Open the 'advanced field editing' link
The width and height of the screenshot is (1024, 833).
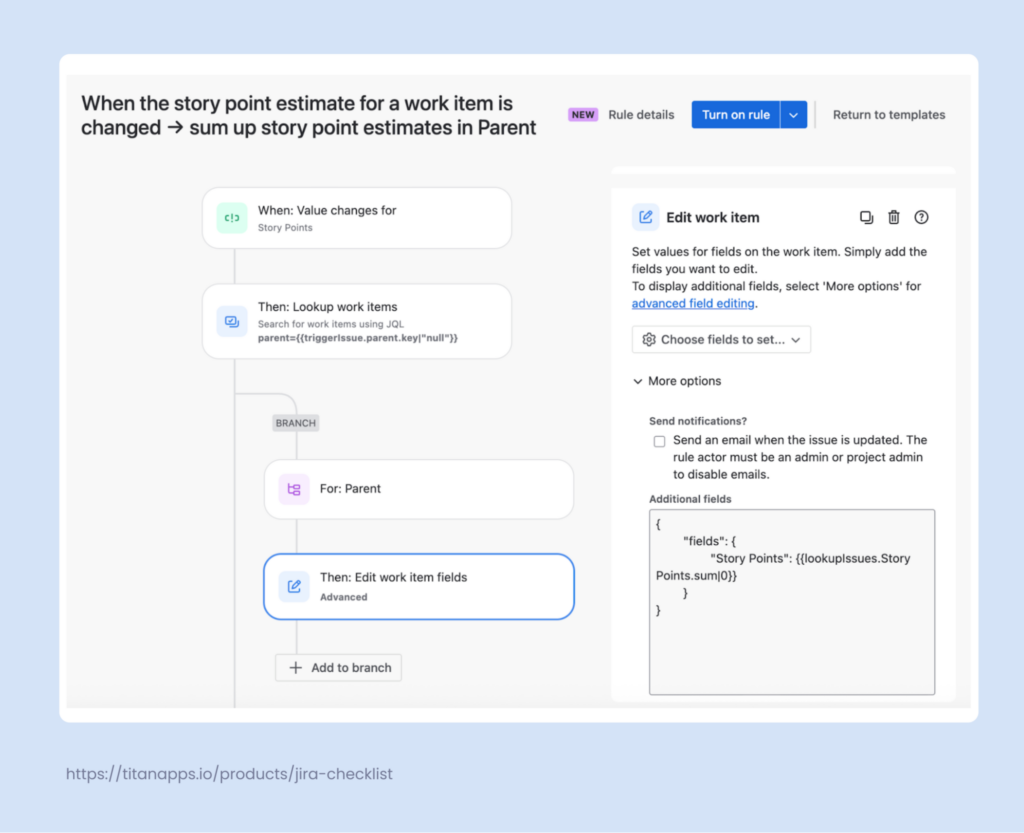tap(693, 303)
